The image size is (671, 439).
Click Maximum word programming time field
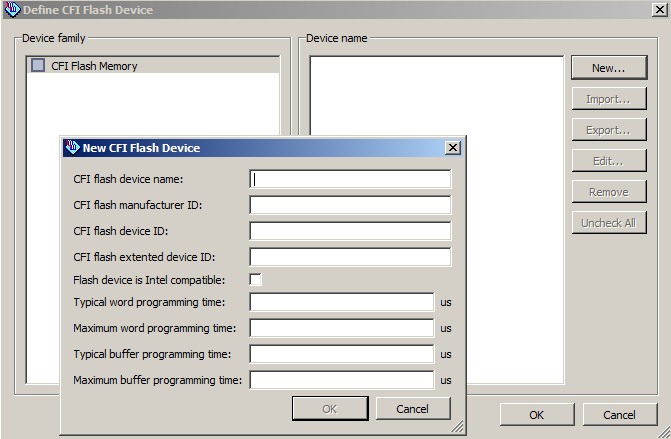pyautogui.click(x=342, y=328)
